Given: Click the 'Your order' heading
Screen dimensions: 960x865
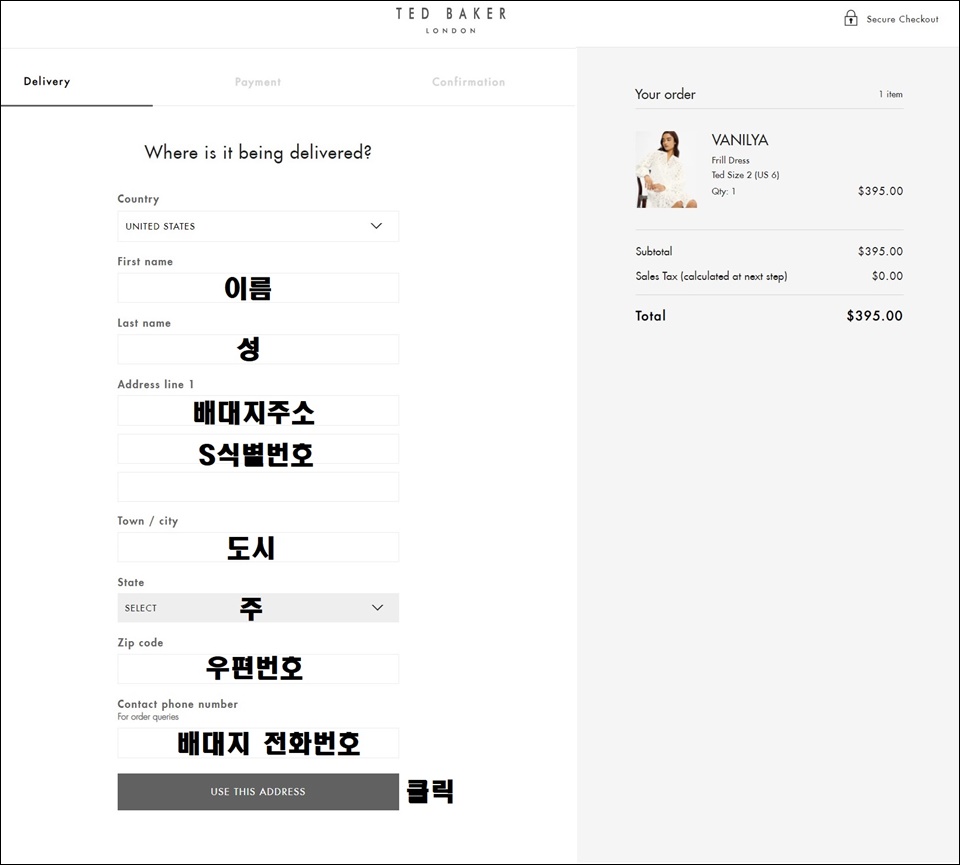Looking at the screenshot, I should pyautogui.click(x=665, y=94).
